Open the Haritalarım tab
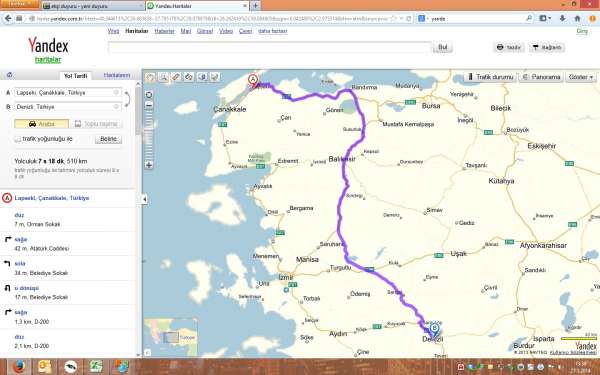 point(117,75)
